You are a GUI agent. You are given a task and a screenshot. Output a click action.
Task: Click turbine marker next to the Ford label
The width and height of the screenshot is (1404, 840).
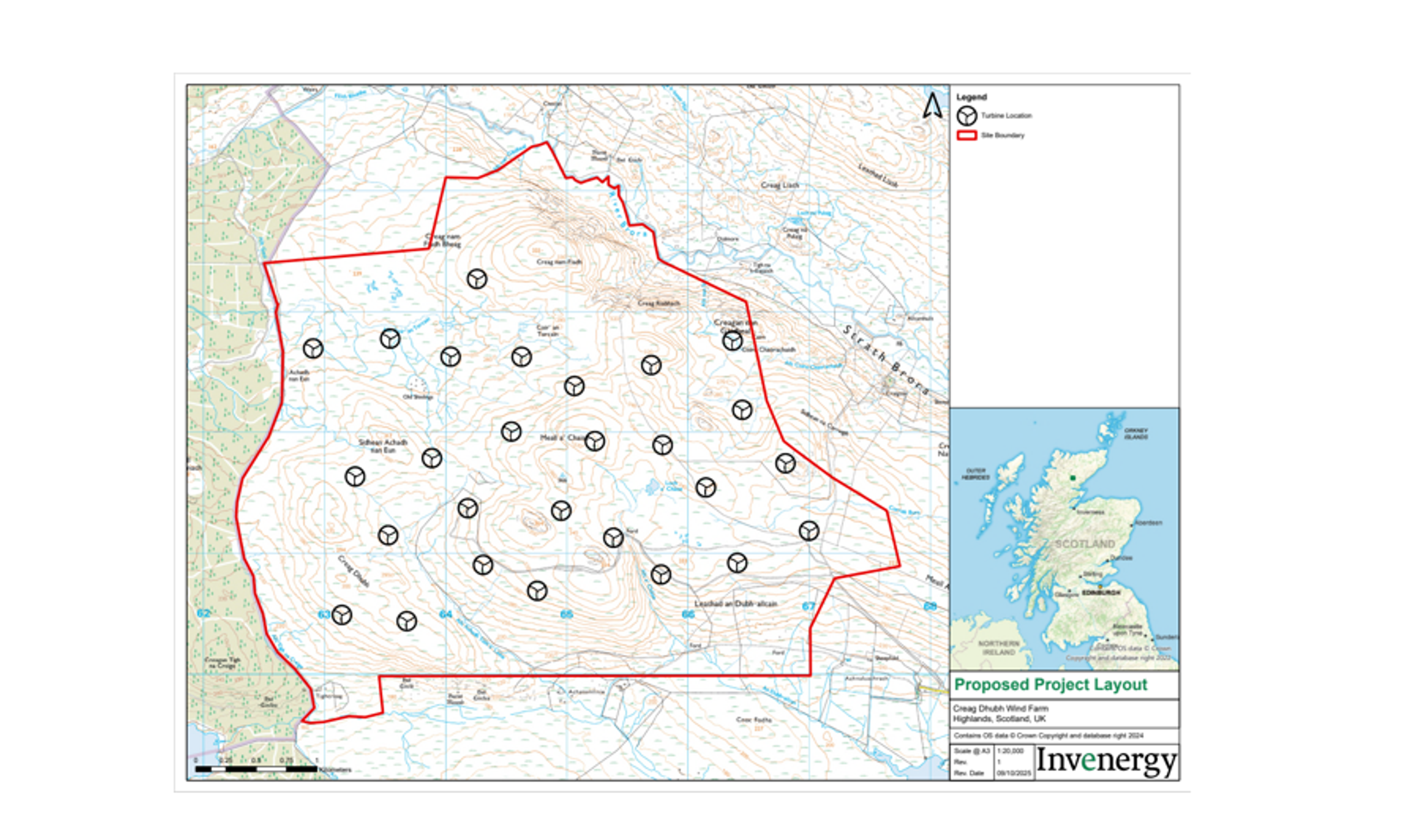(x=613, y=538)
